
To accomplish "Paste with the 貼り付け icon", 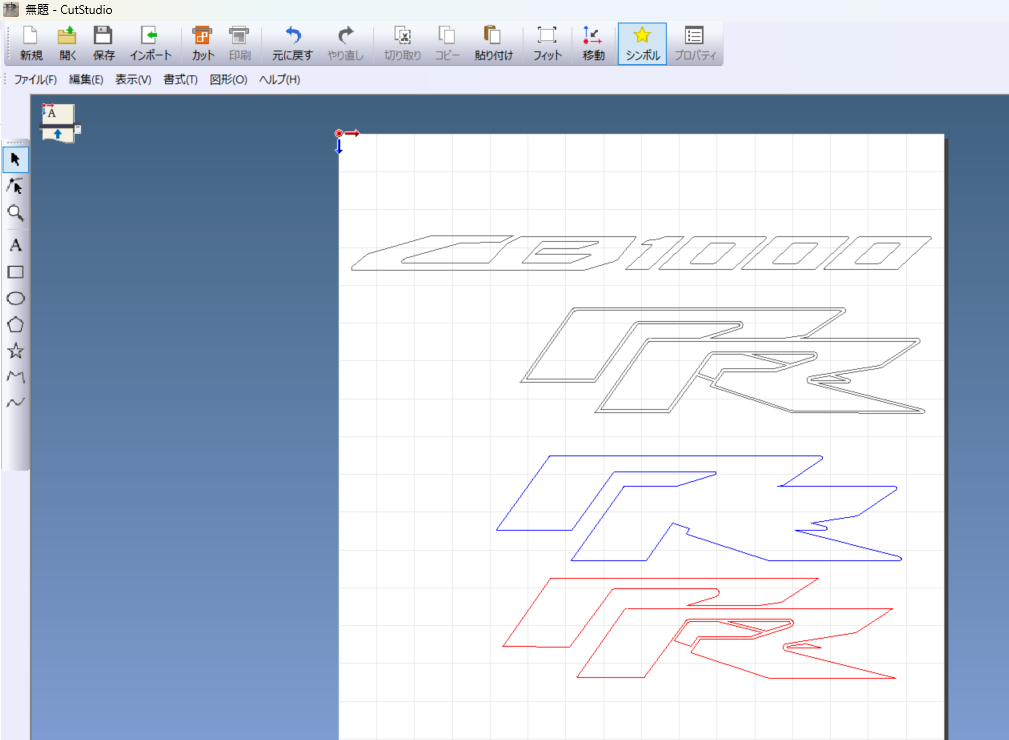I will tap(494, 44).
